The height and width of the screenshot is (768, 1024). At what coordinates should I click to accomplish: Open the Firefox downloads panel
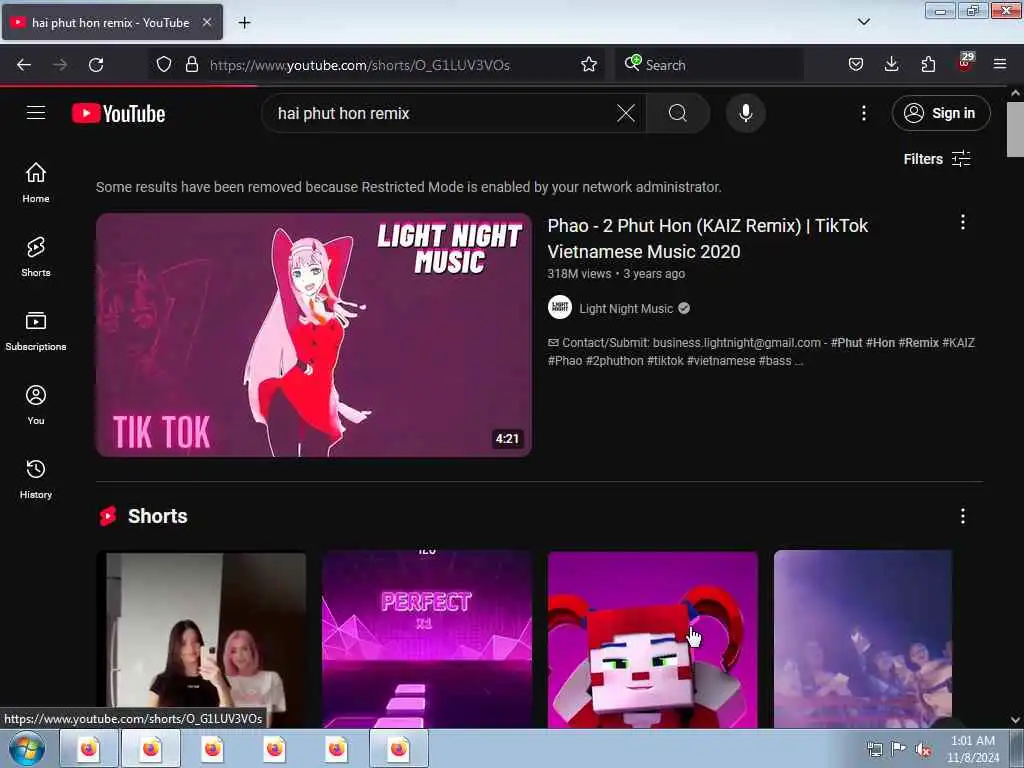click(x=891, y=64)
